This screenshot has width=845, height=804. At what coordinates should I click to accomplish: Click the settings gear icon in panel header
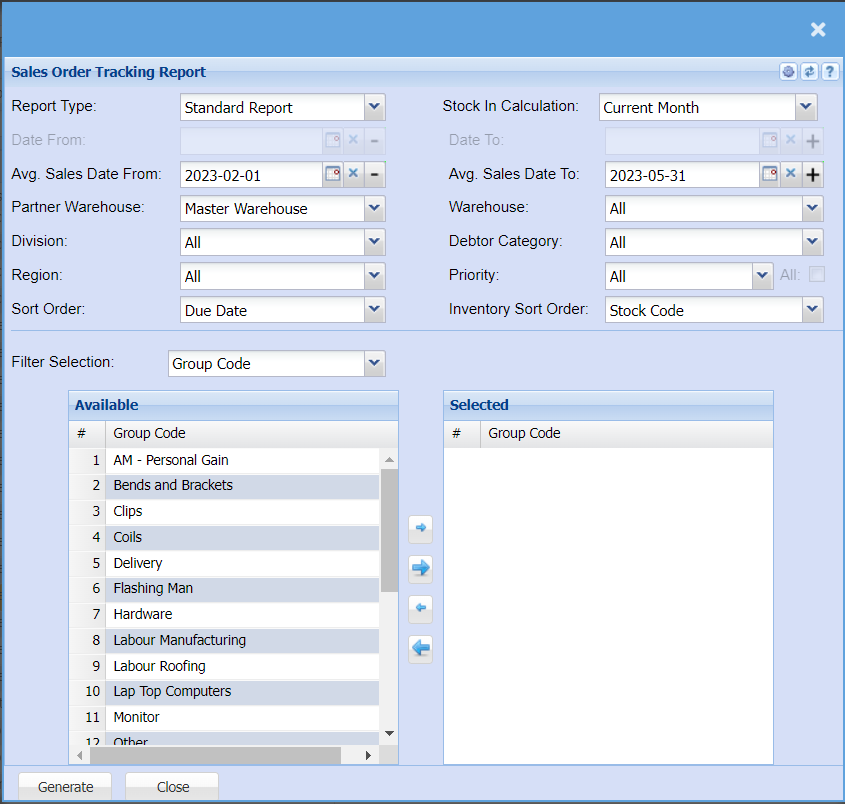(789, 72)
